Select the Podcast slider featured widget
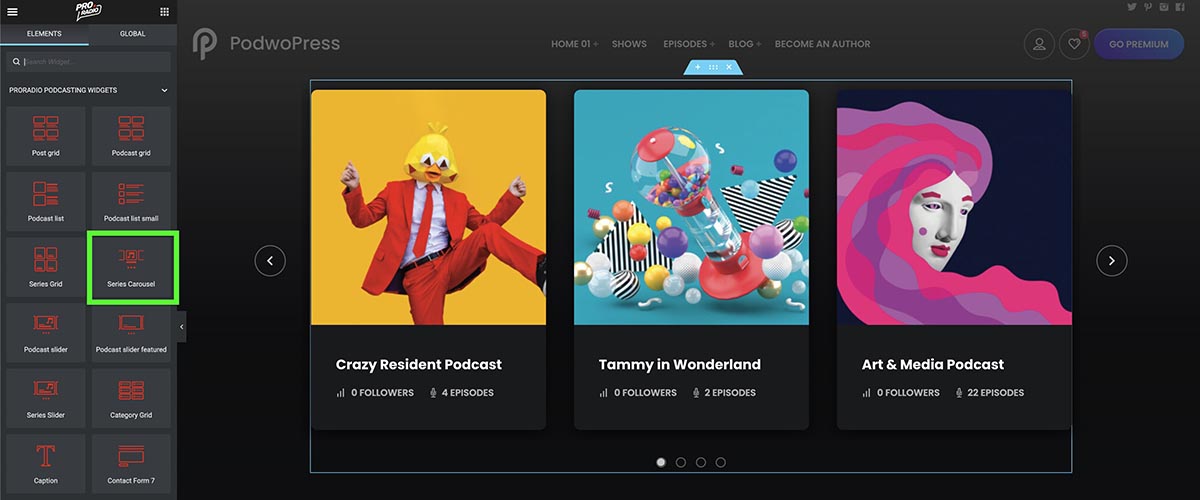This screenshot has height=500, width=1200. (131, 332)
